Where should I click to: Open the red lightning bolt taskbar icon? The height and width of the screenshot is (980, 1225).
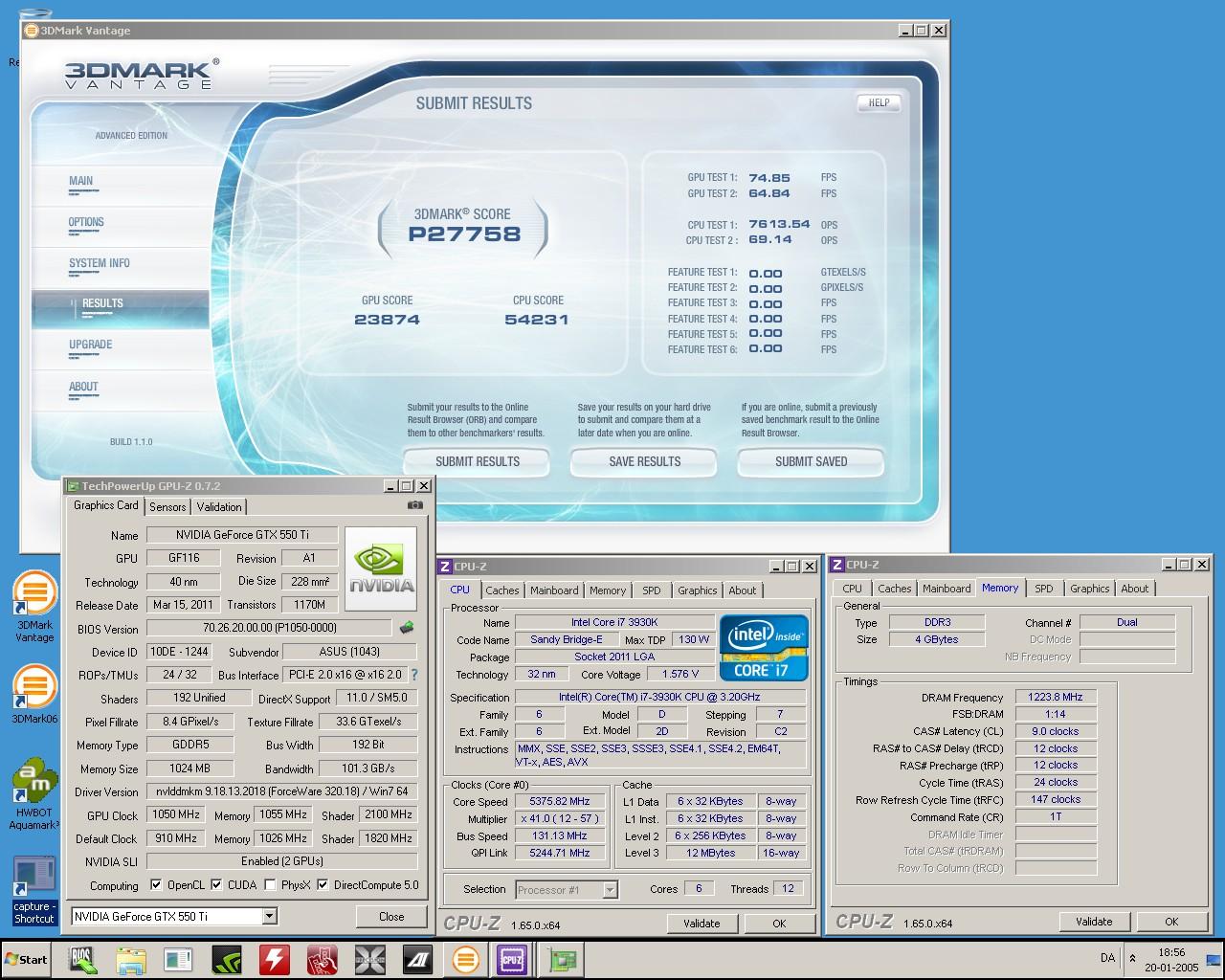pos(275,959)
